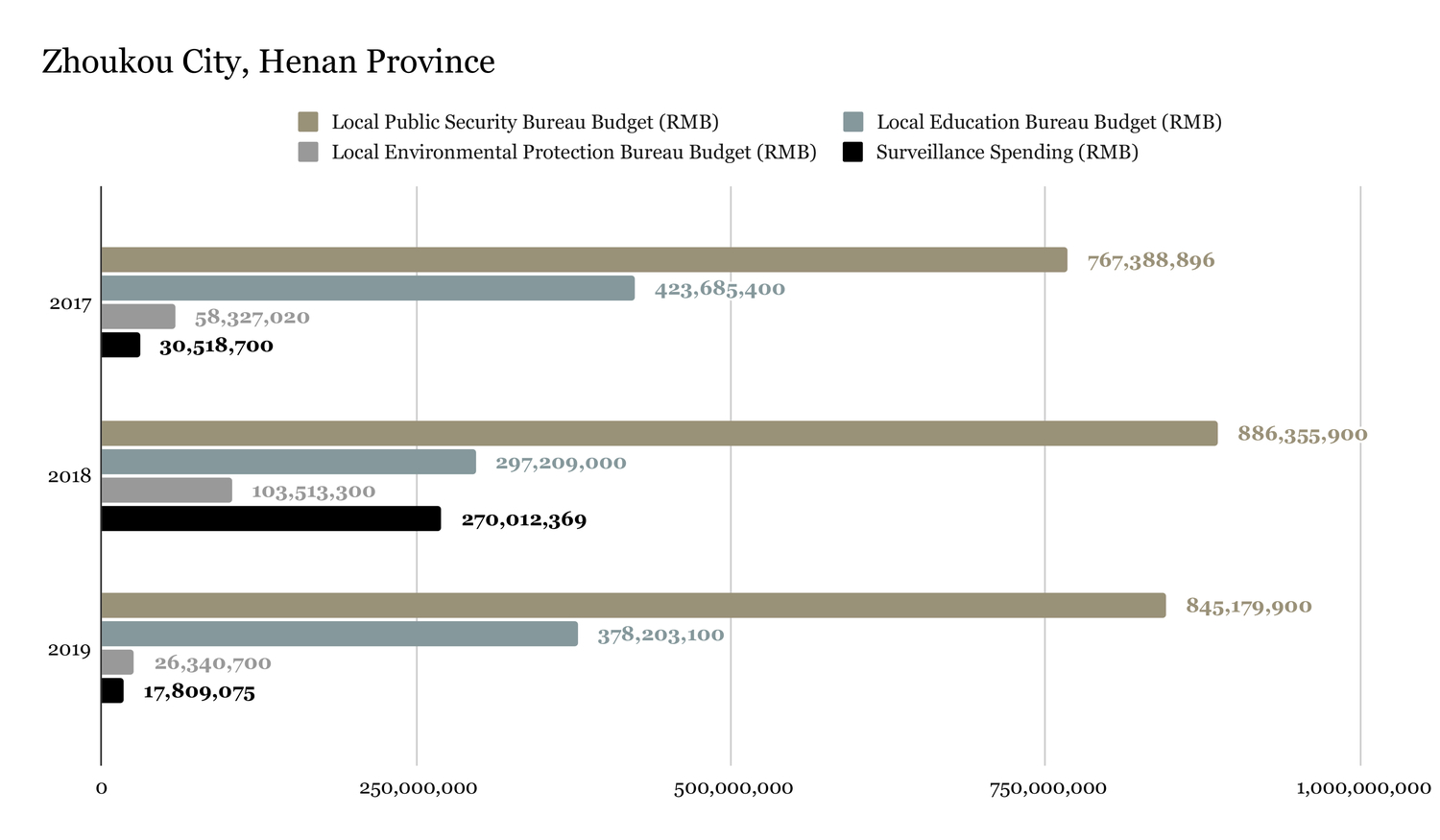
Task: Click the black Surveillance Spending legend swatch
Action: click(x=852, y=152)
